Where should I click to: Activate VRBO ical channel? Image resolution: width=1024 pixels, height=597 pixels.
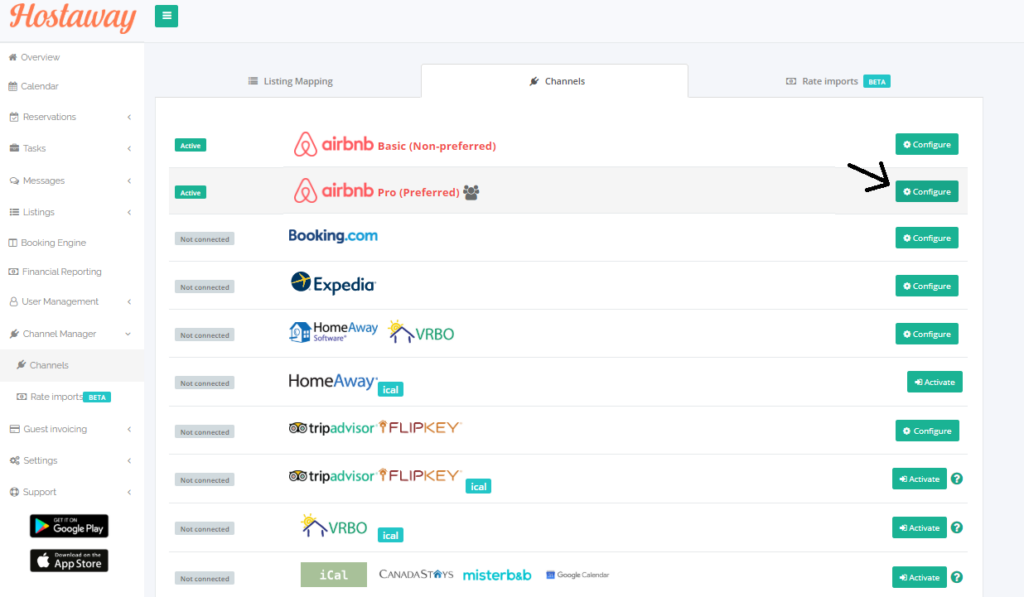tap(920, 528)
